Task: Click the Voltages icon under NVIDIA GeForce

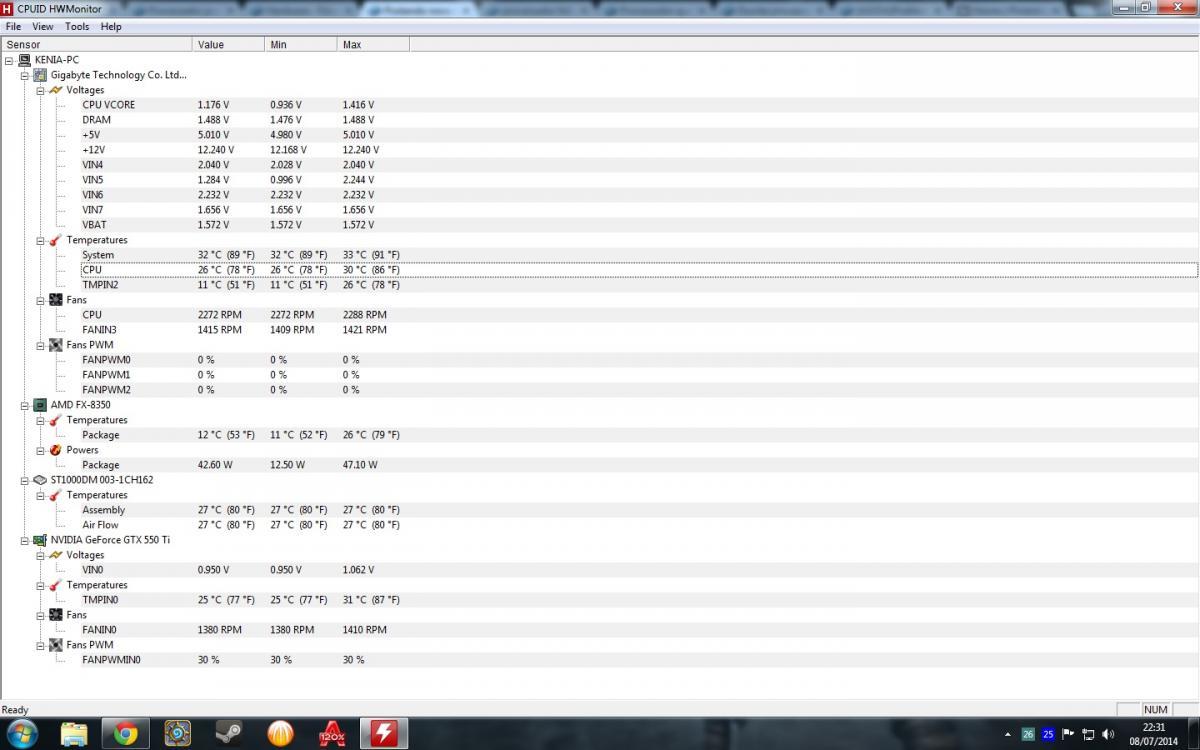Action: point(56,555)
